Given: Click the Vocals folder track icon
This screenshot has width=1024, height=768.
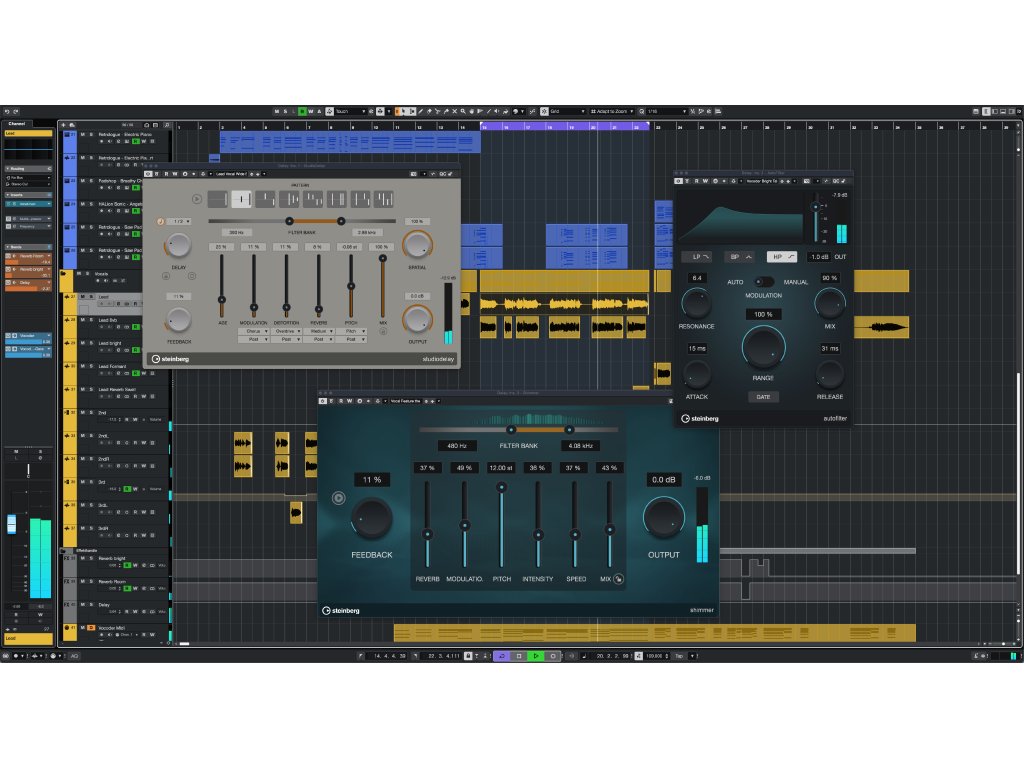Looking at the screenshot, I should pos(63,274).
